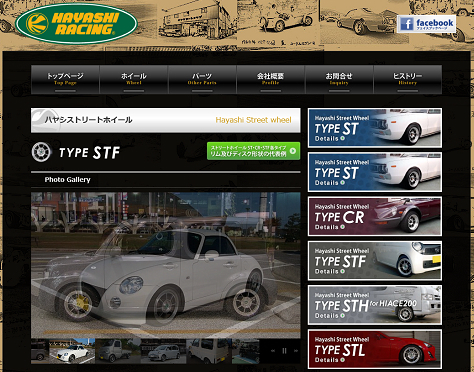
Task: Open the Top Page menu item
Action: 65,79
